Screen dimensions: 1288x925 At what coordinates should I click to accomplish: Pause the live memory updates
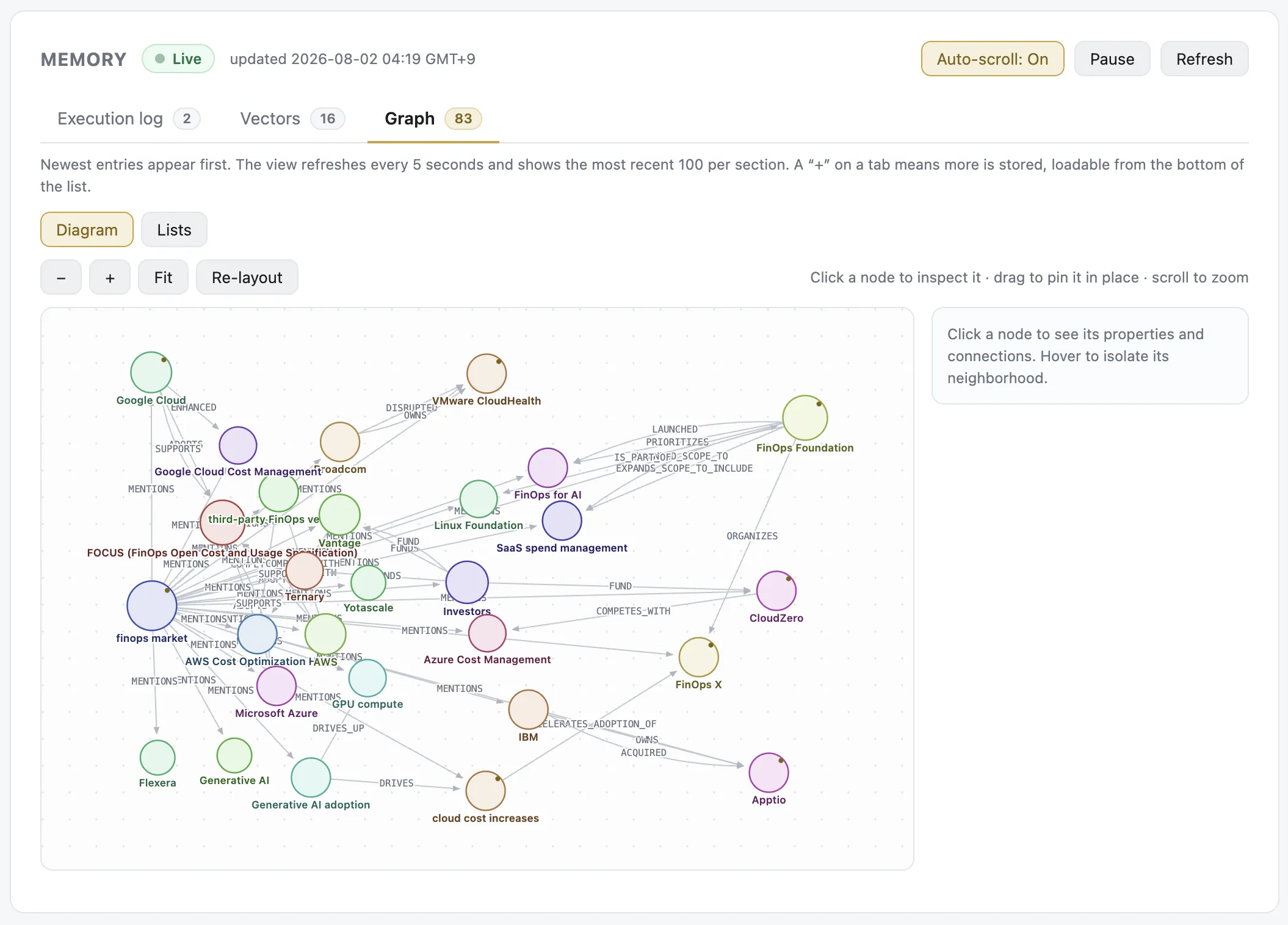tap(1112, 59)
